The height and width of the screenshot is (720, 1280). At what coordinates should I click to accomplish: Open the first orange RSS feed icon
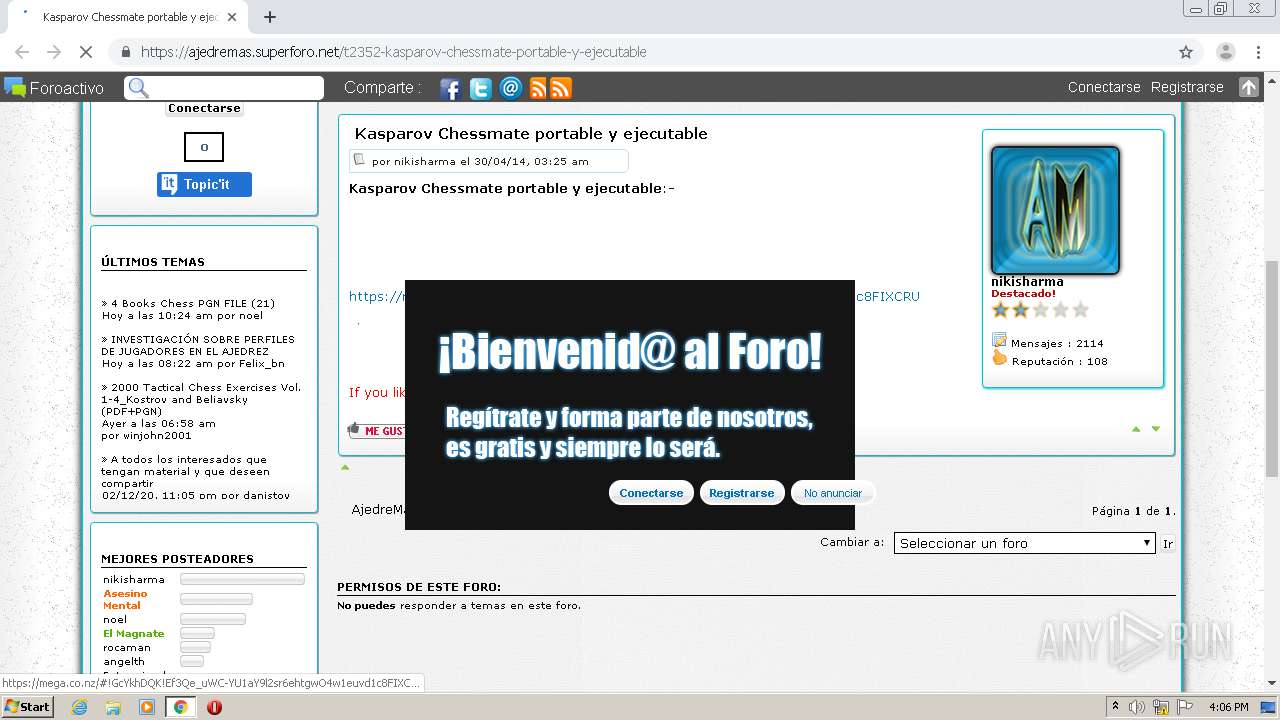click(x=538, y=88)
